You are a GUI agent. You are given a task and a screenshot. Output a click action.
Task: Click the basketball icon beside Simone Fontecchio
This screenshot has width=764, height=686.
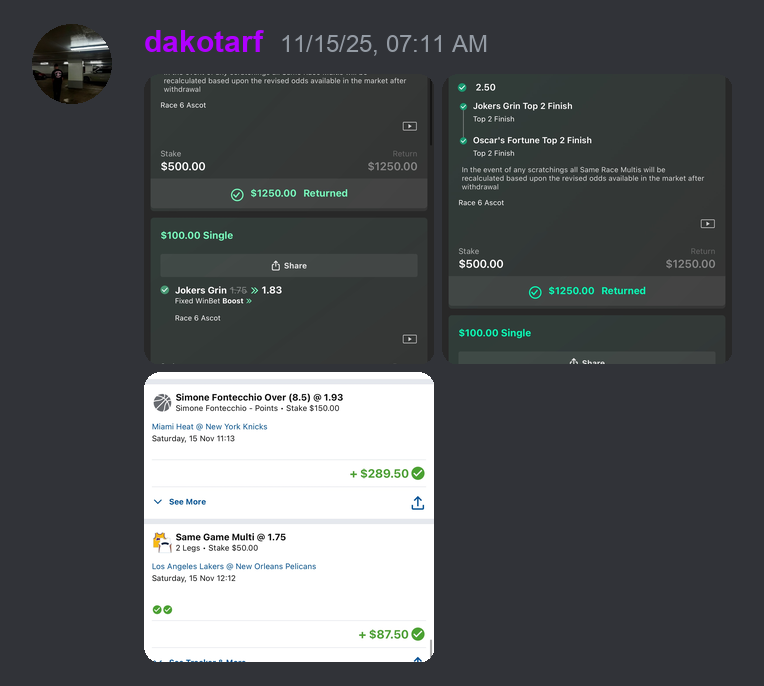pos(162,403)
